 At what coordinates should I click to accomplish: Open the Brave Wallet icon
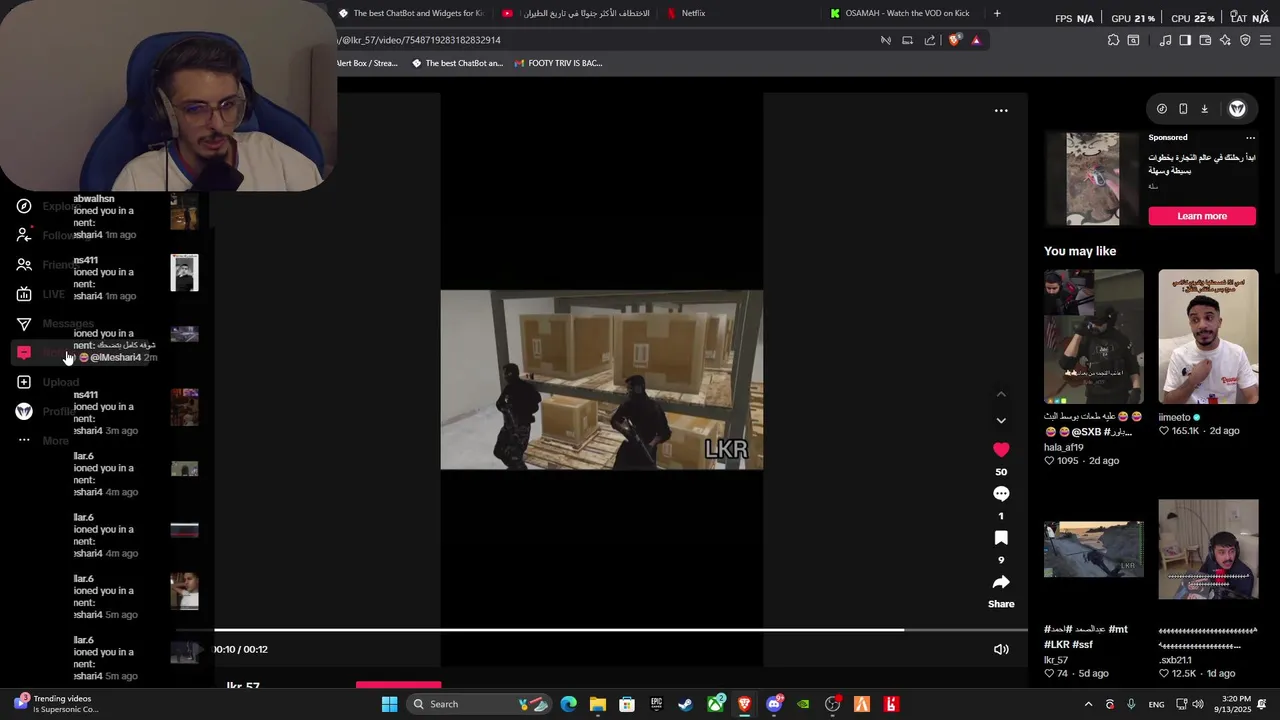pos(1205,40)
